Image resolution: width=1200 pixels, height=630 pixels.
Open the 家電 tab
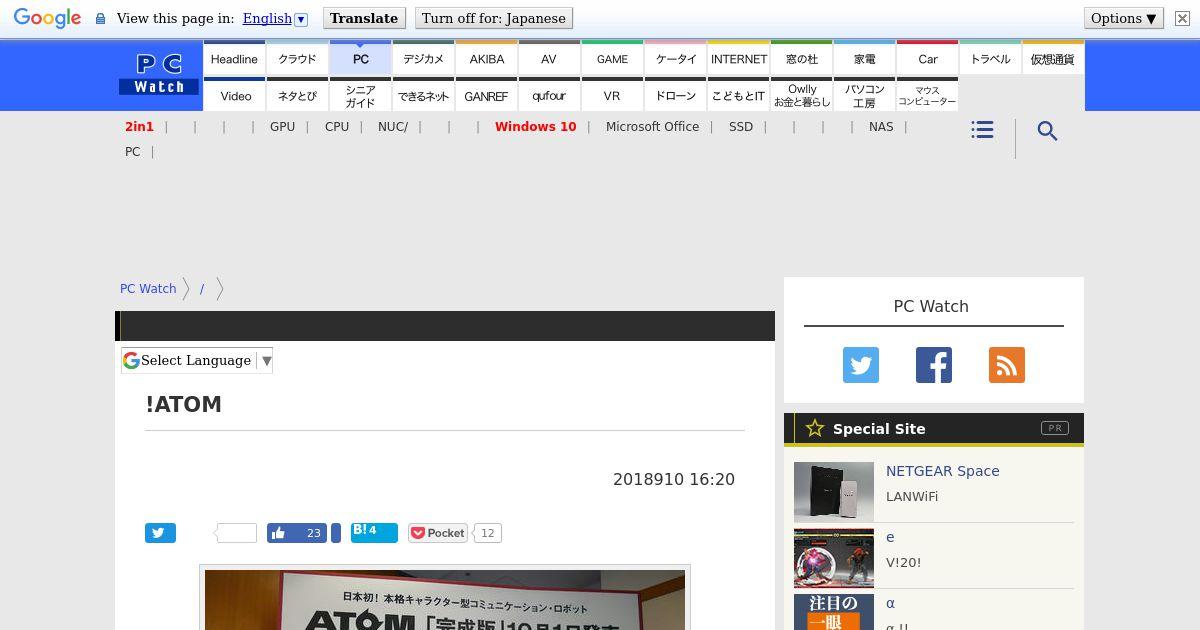coord(864,59)
